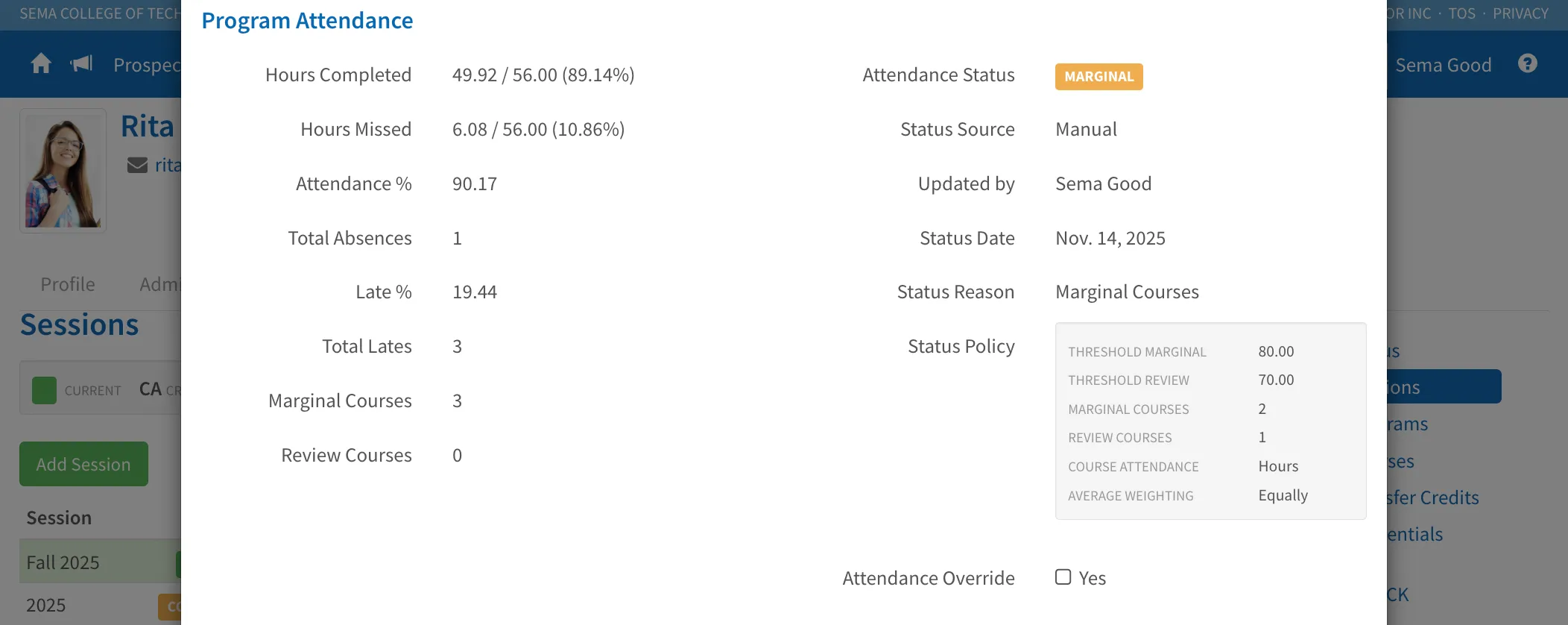Select the Fall 2025 session row

point(100,562)
